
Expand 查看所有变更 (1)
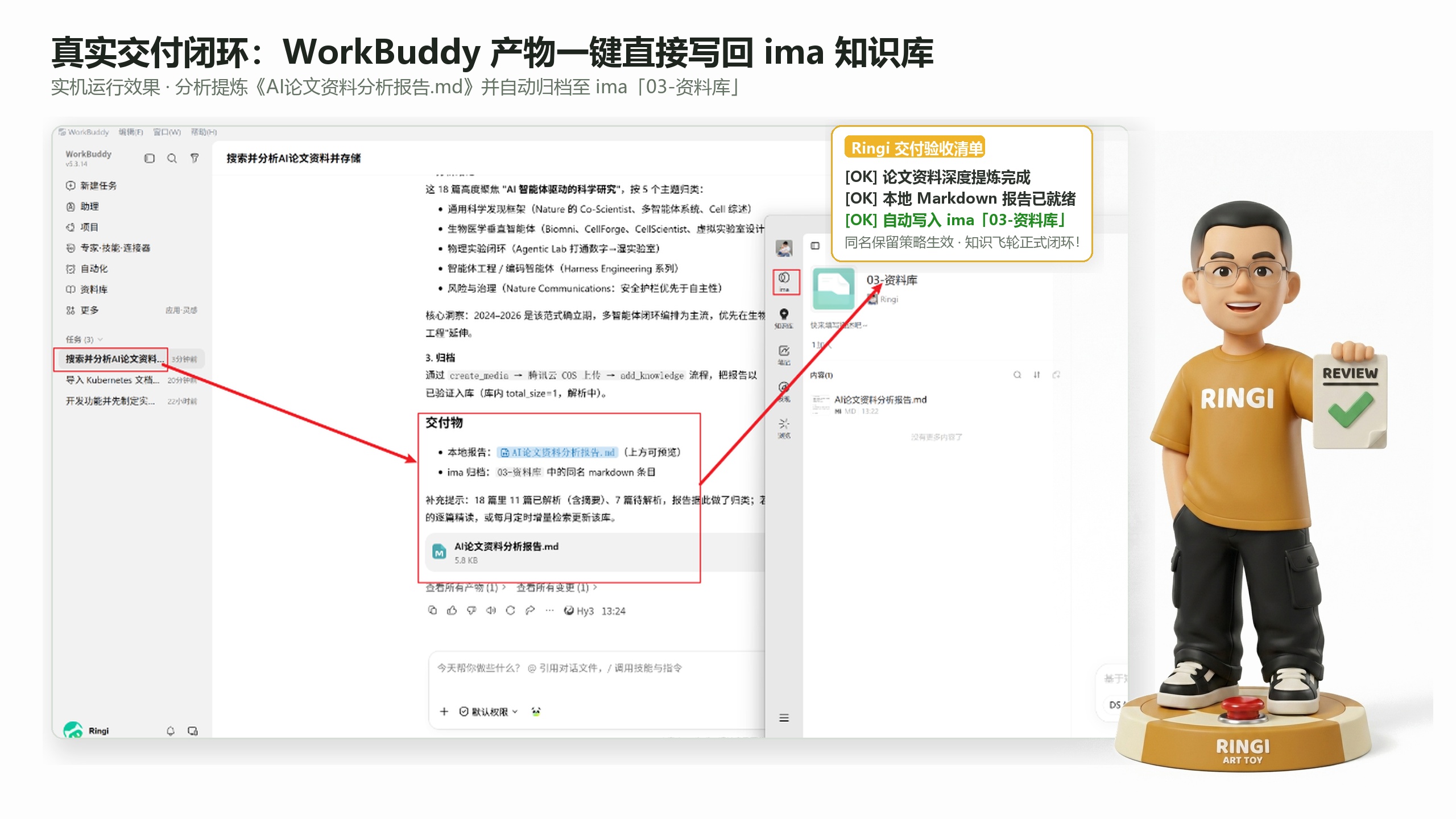(556, 588)
